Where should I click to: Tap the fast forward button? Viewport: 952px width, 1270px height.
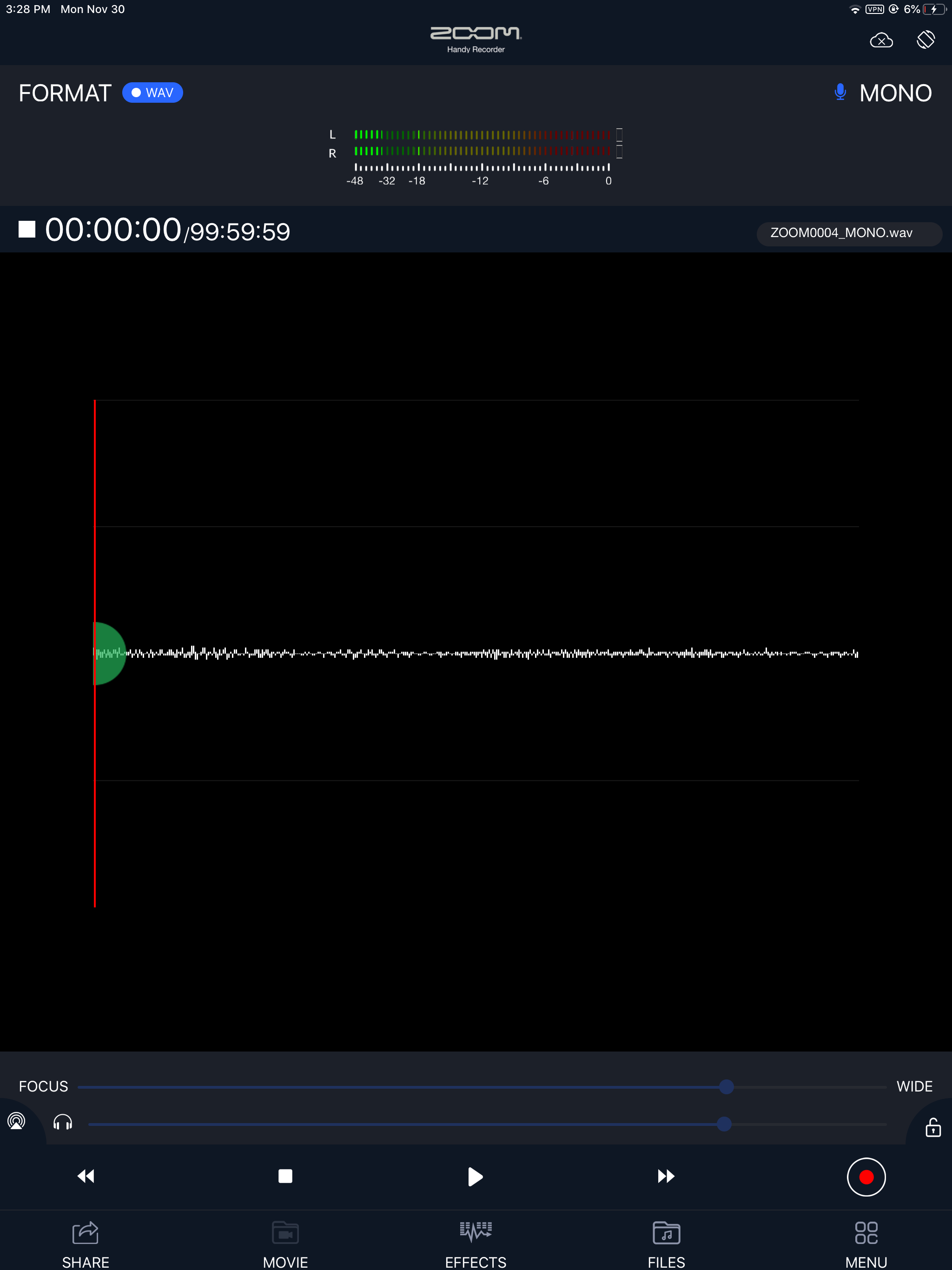point(666,1176)
